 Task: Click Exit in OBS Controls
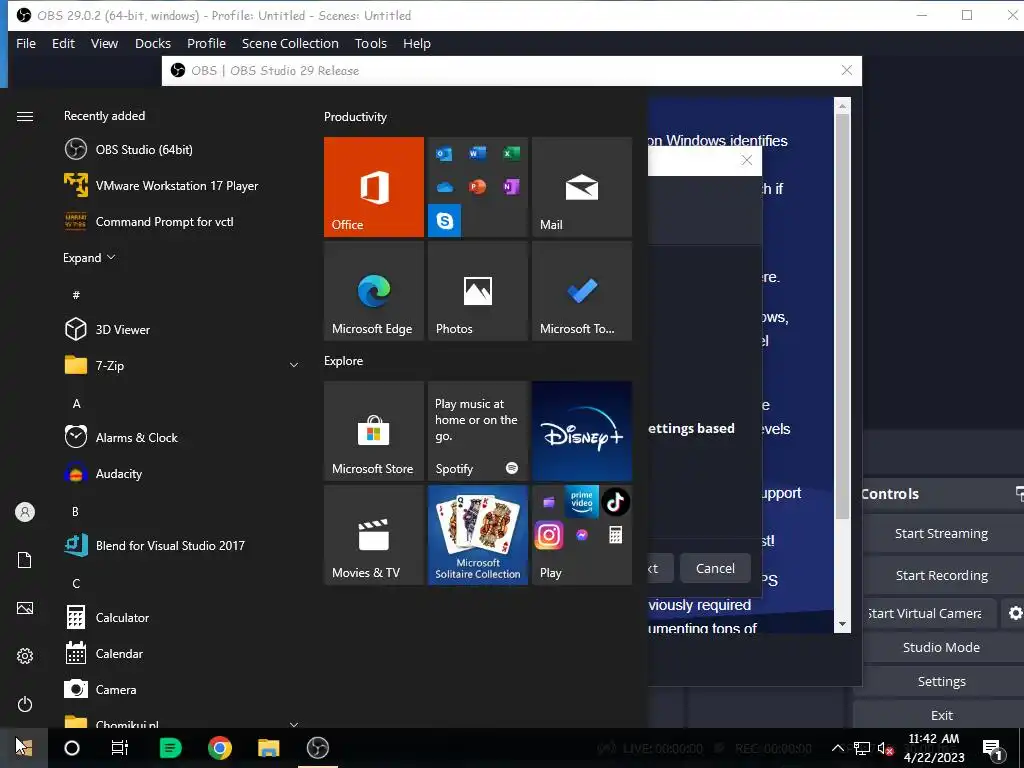(941, 715)
